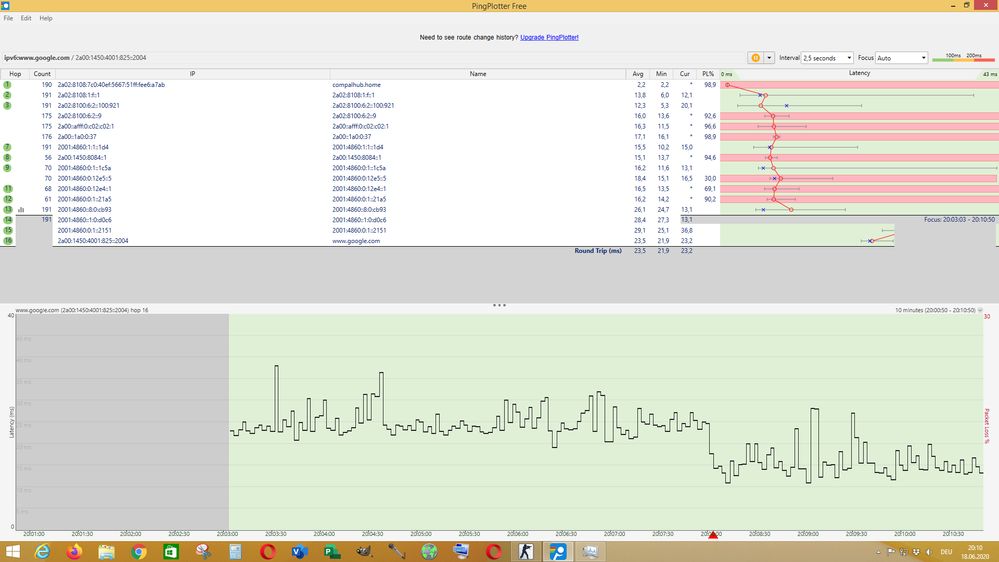Select hop 2 green badge

tap(8, 95)
